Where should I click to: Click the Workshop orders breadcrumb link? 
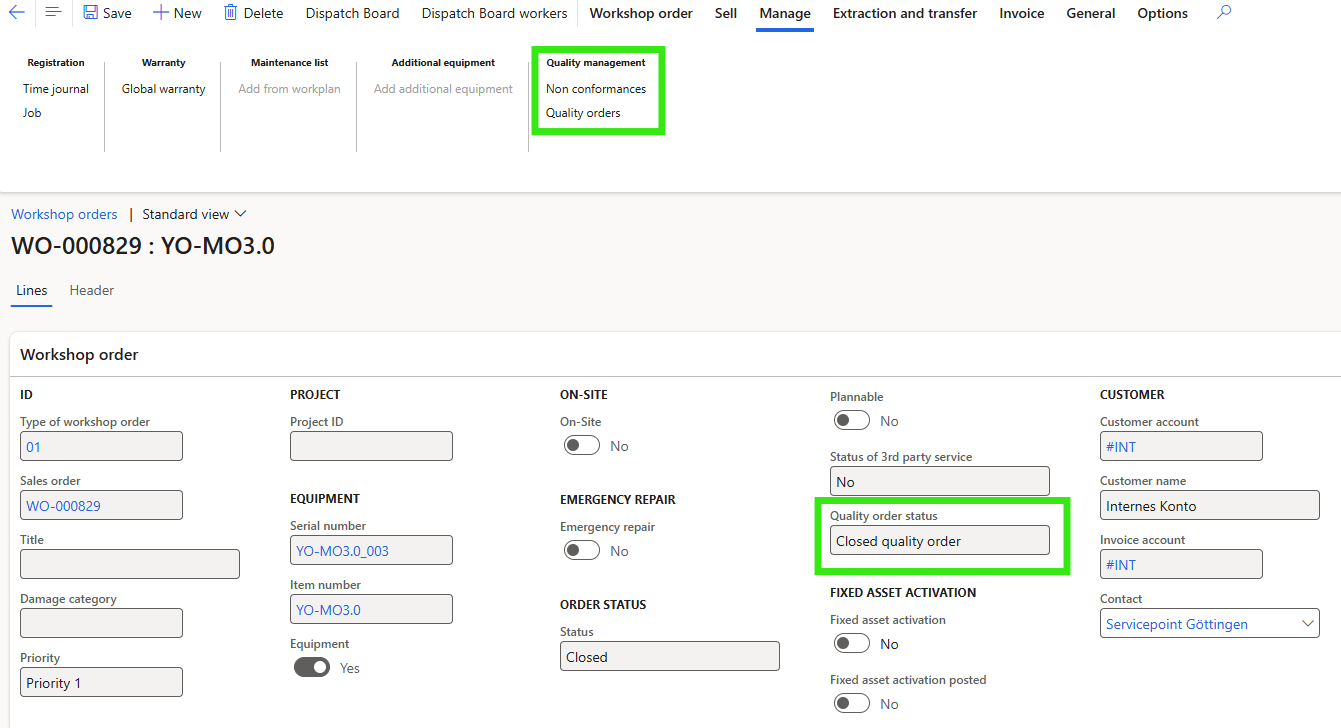[64, 214]
